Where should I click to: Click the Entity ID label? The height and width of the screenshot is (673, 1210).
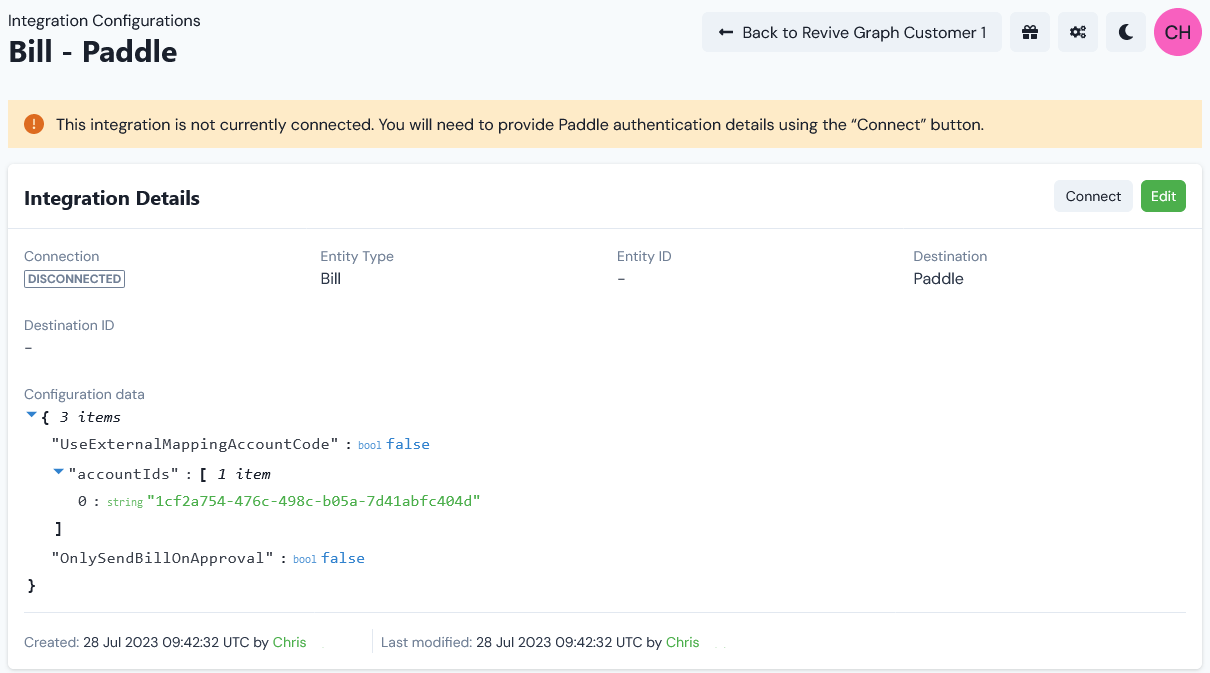[644, 256]
